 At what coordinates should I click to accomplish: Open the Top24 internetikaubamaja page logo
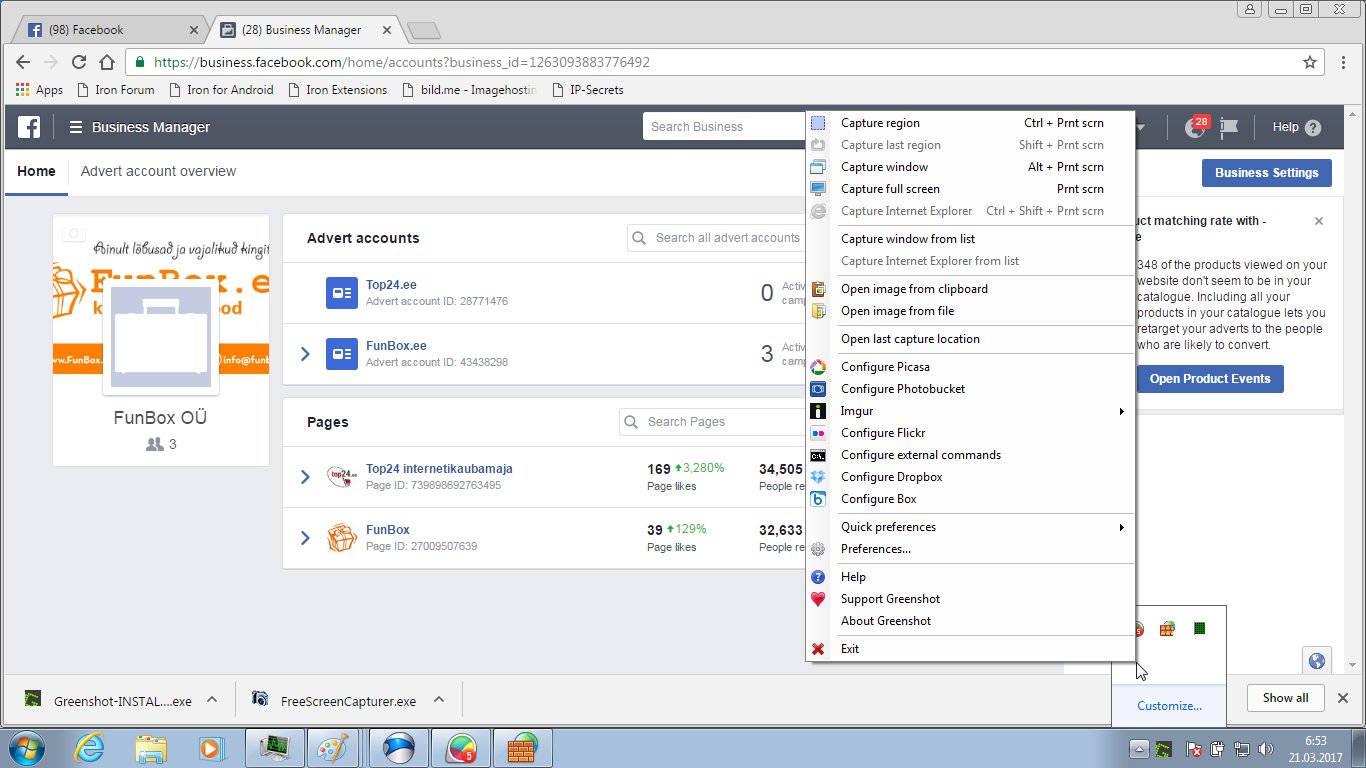(x=342, y=477)
